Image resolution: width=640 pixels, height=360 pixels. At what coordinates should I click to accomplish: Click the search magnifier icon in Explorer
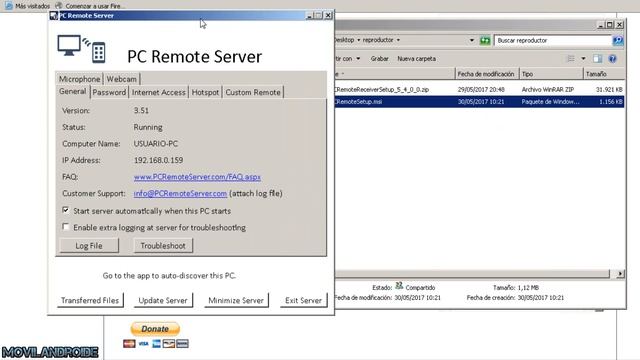pos(618,40)
